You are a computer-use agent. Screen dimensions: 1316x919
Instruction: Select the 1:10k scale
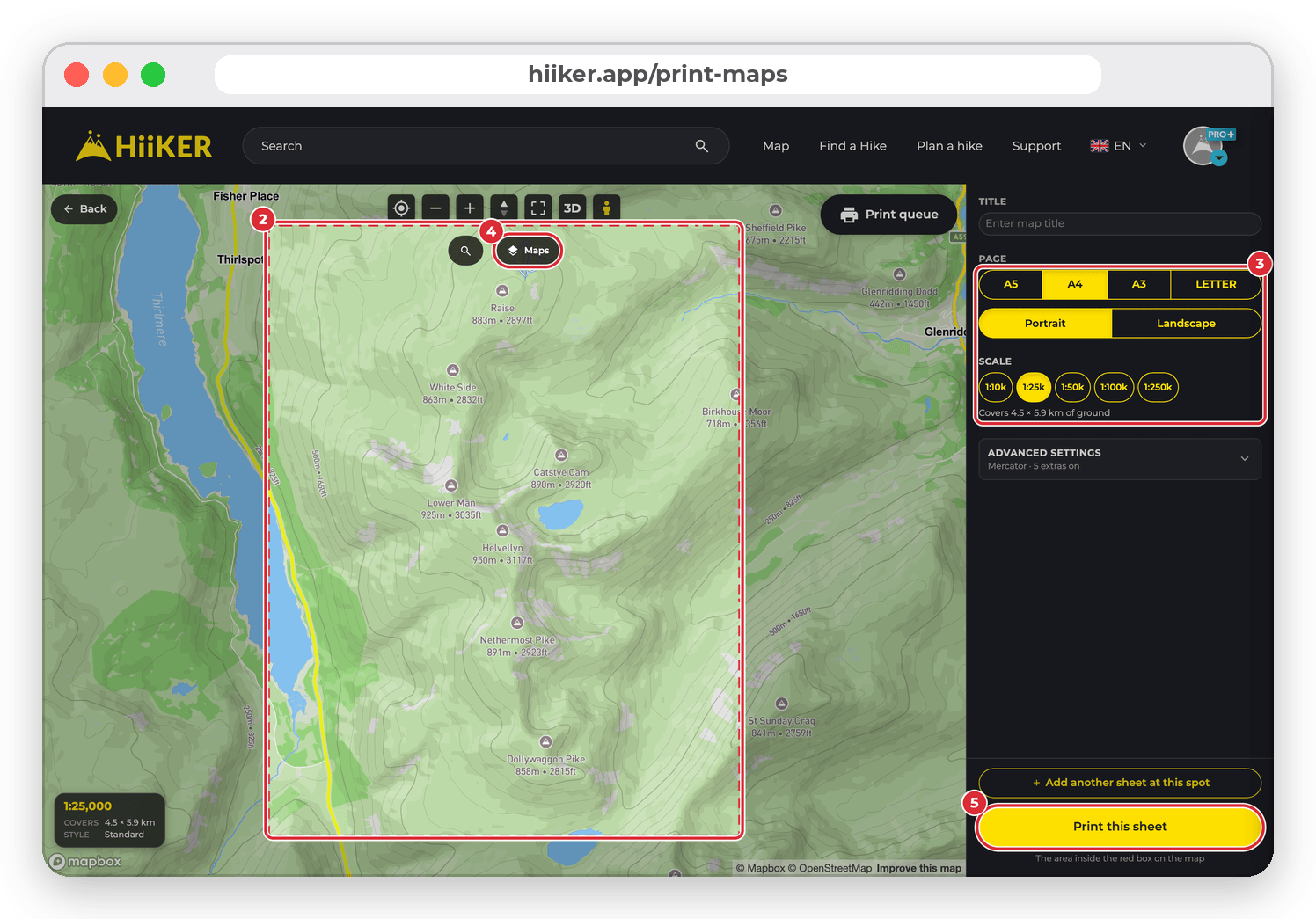coord(996,387)
